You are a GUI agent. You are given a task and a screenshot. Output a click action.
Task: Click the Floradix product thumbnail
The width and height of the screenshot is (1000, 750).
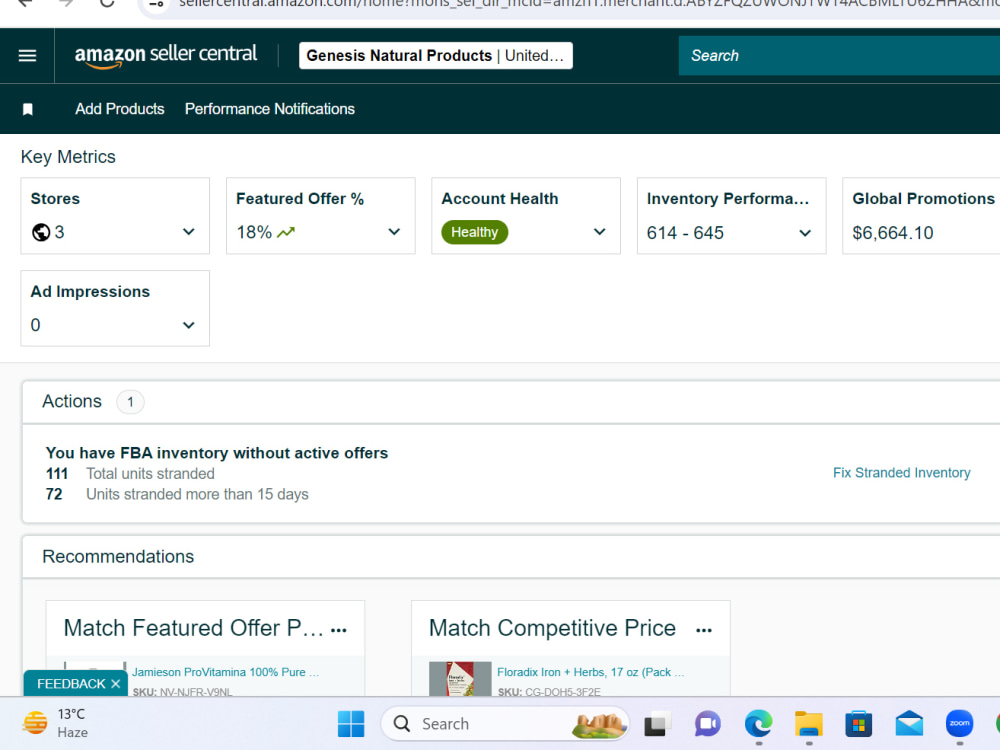460,679
